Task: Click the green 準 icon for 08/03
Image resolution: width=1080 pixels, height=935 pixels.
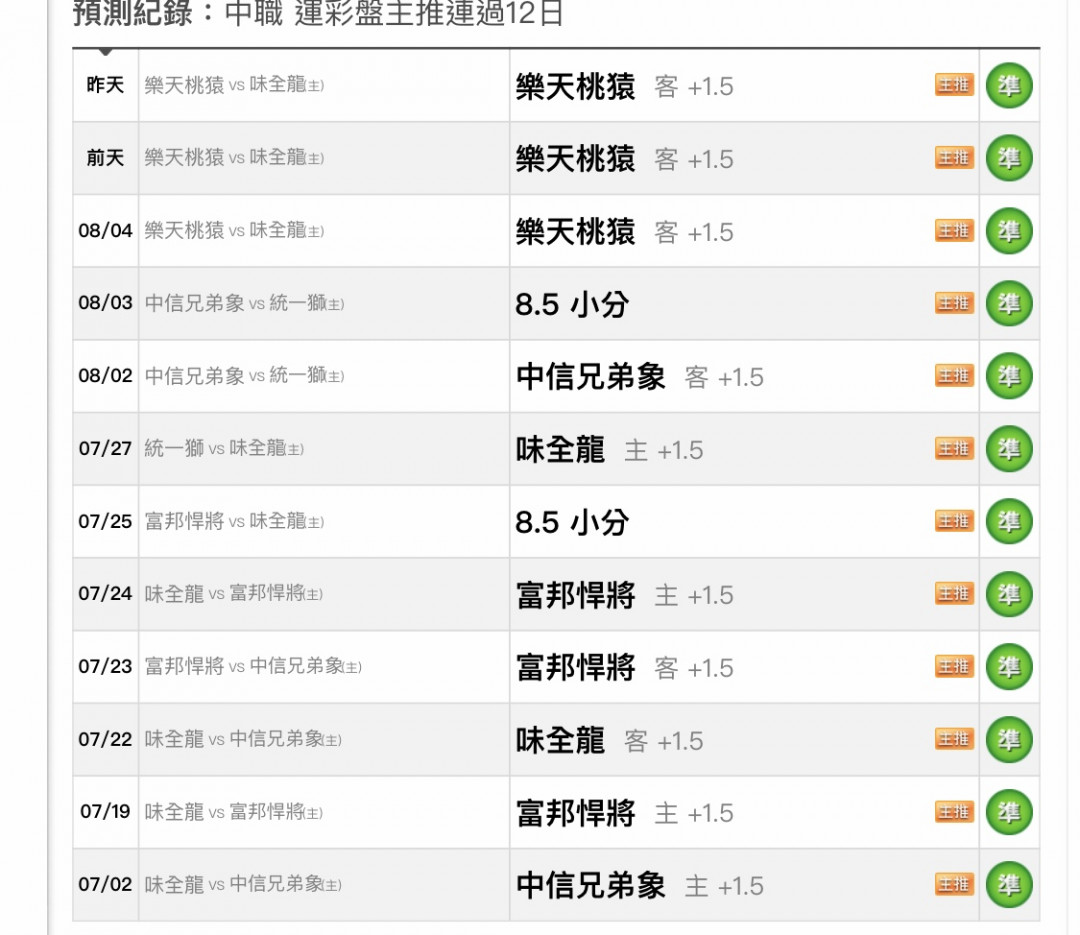Action: [x=1009, y=304]
